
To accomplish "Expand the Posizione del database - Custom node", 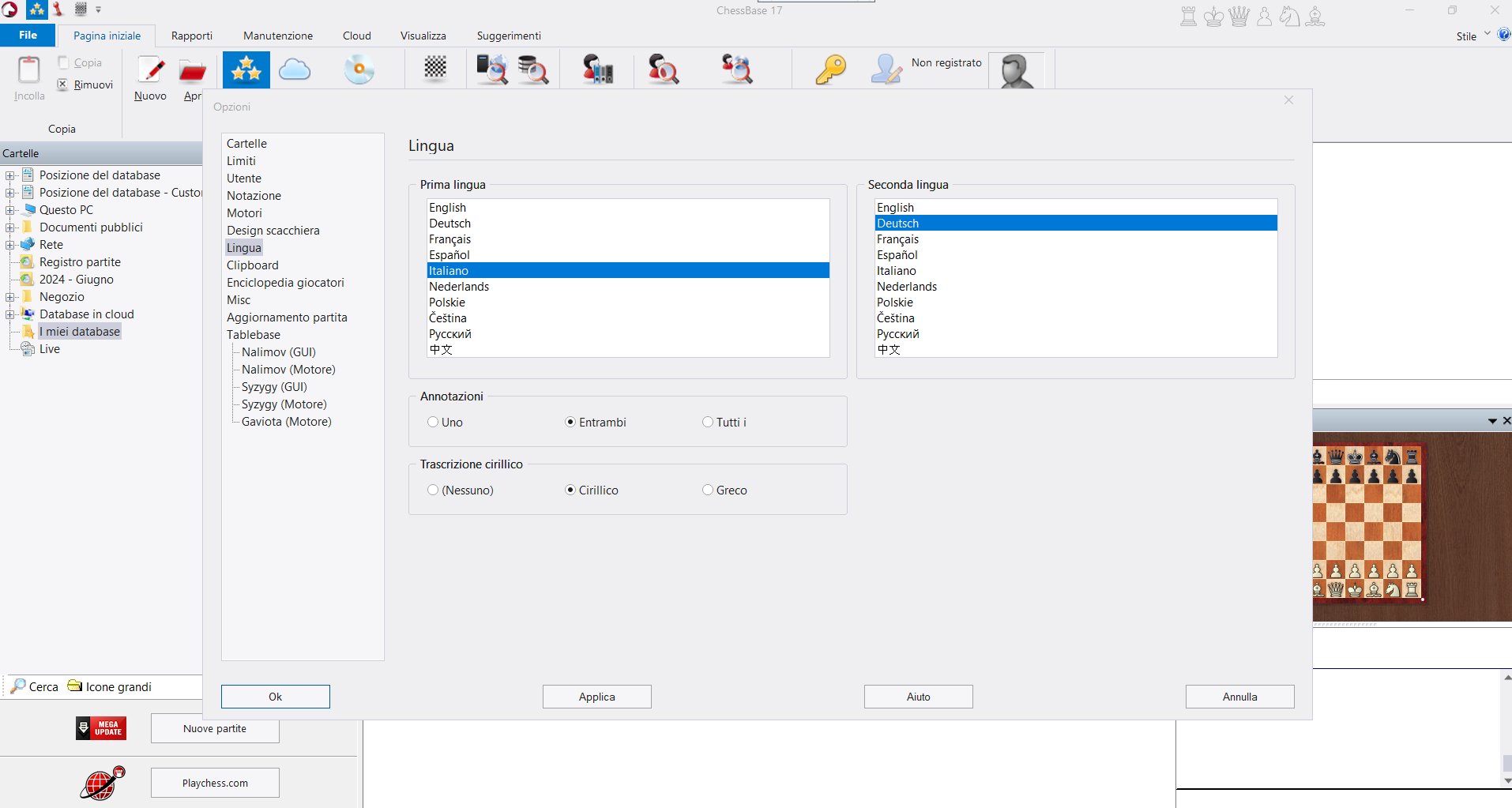I will [9, 193].
